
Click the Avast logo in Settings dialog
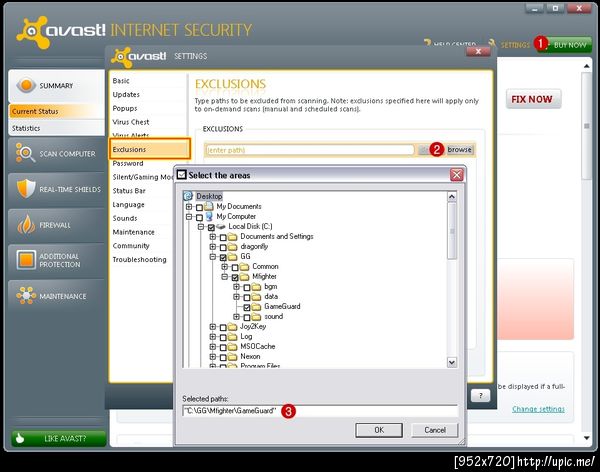(x=139, y=57)
